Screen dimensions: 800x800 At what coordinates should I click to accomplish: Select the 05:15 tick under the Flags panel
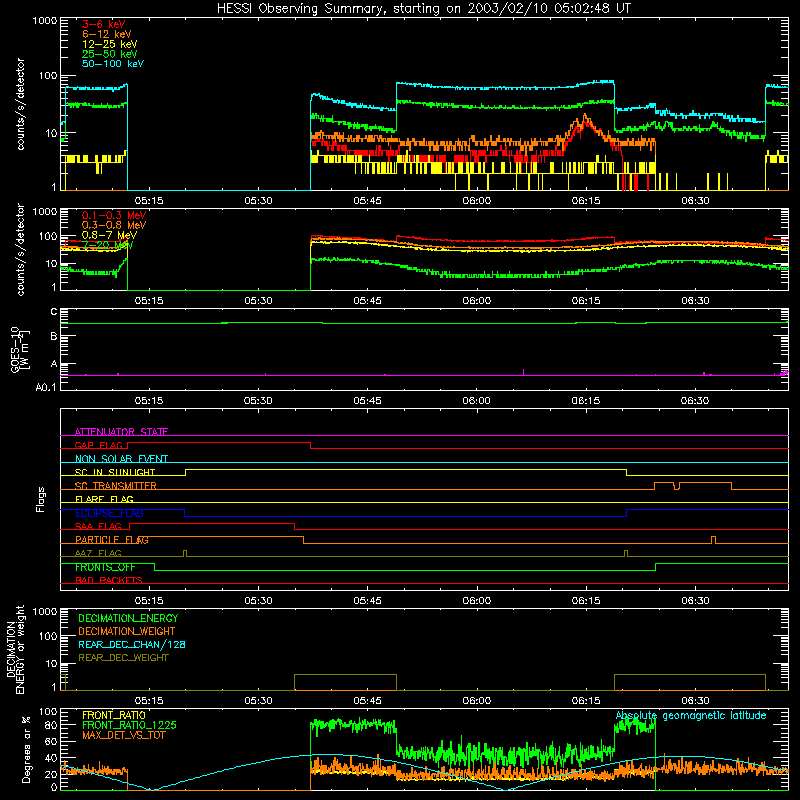149,601
